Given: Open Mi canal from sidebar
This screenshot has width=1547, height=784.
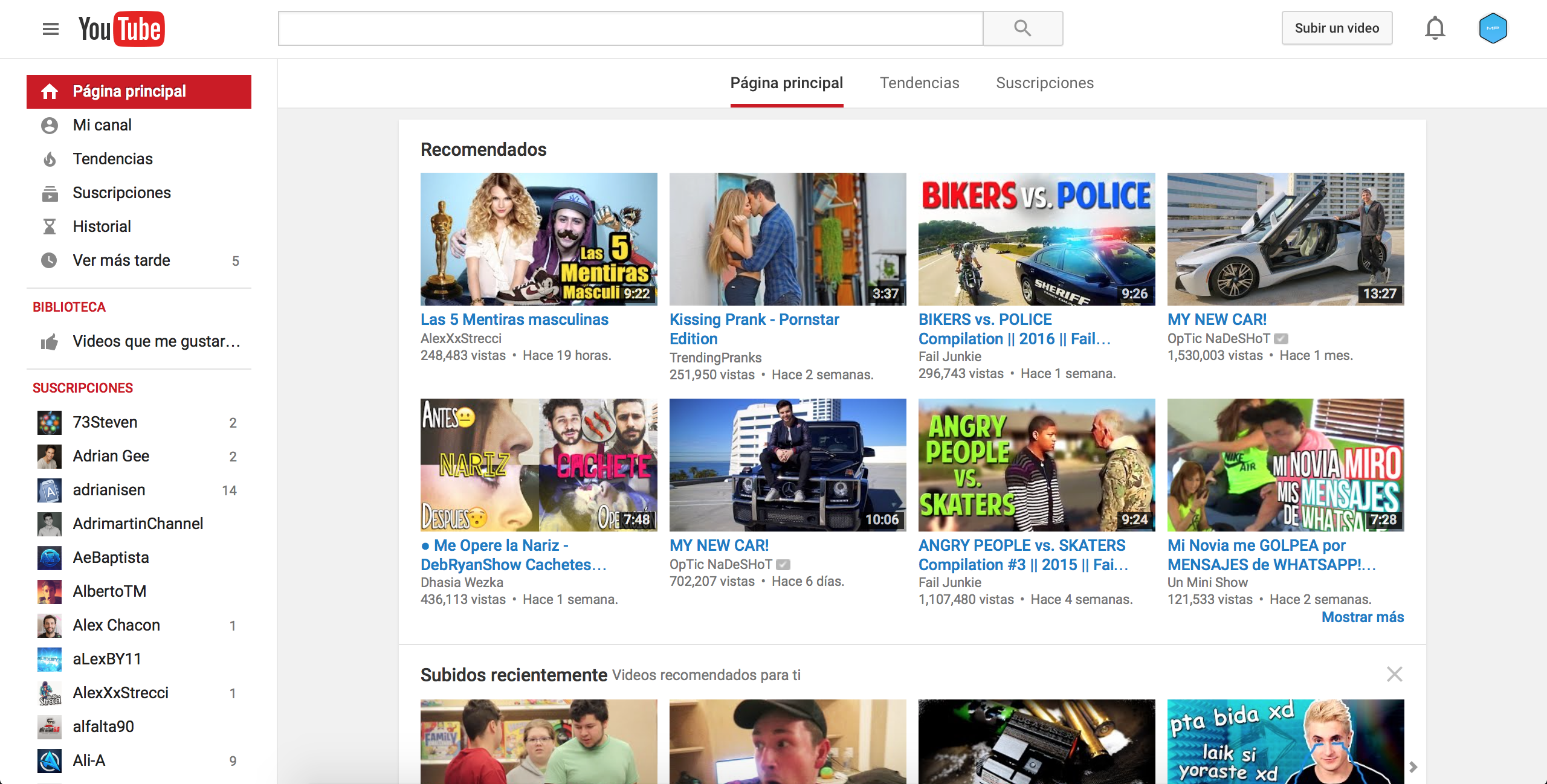Looking at the screenshot, I should [102, 125].
